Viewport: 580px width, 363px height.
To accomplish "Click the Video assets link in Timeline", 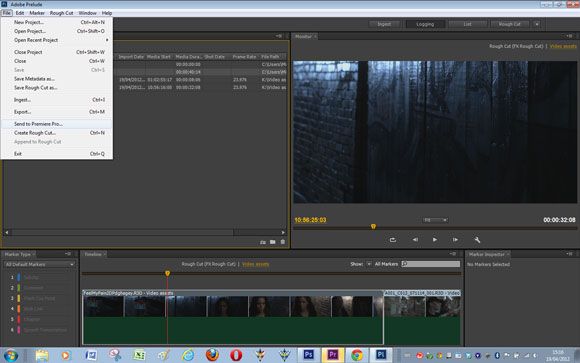I will 255,264.
